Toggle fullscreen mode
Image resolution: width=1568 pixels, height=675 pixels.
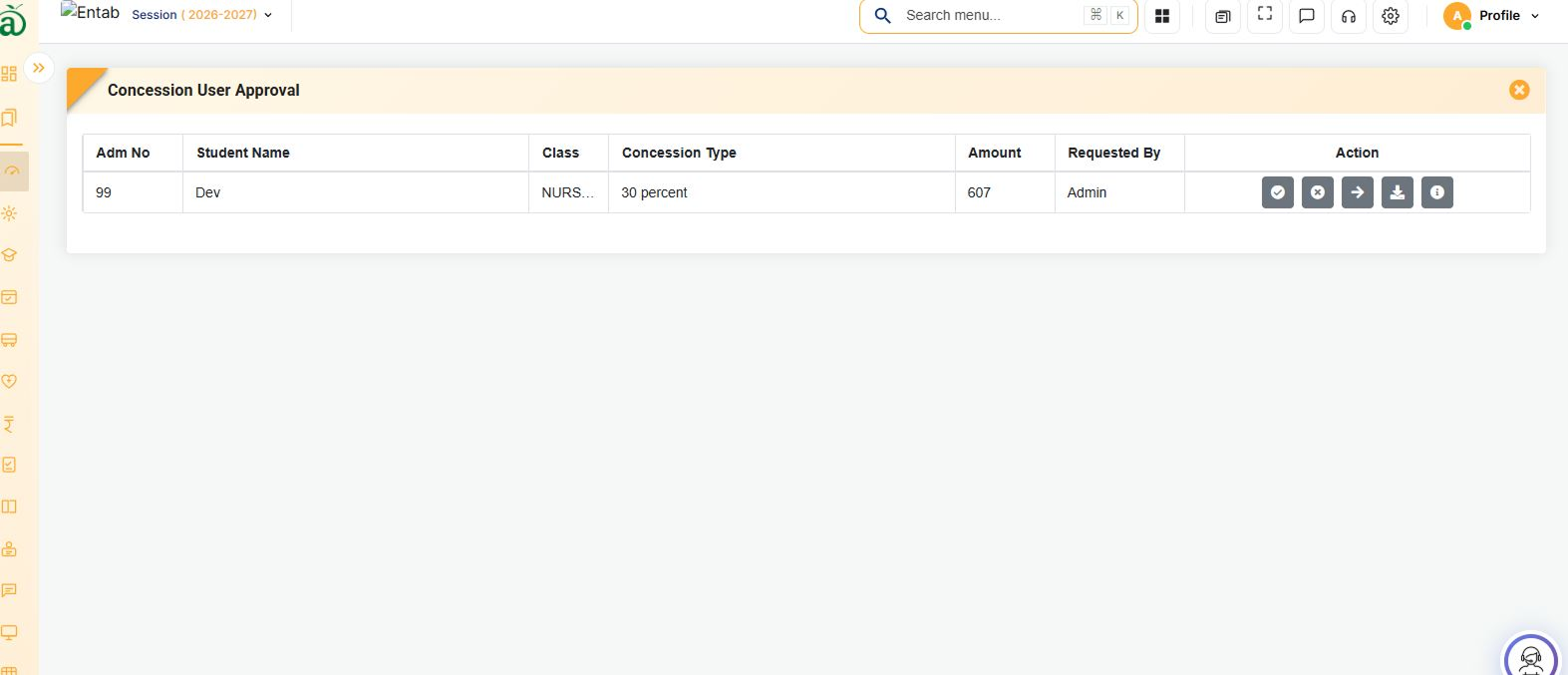pyautogui.click(x=1265, y=15)
